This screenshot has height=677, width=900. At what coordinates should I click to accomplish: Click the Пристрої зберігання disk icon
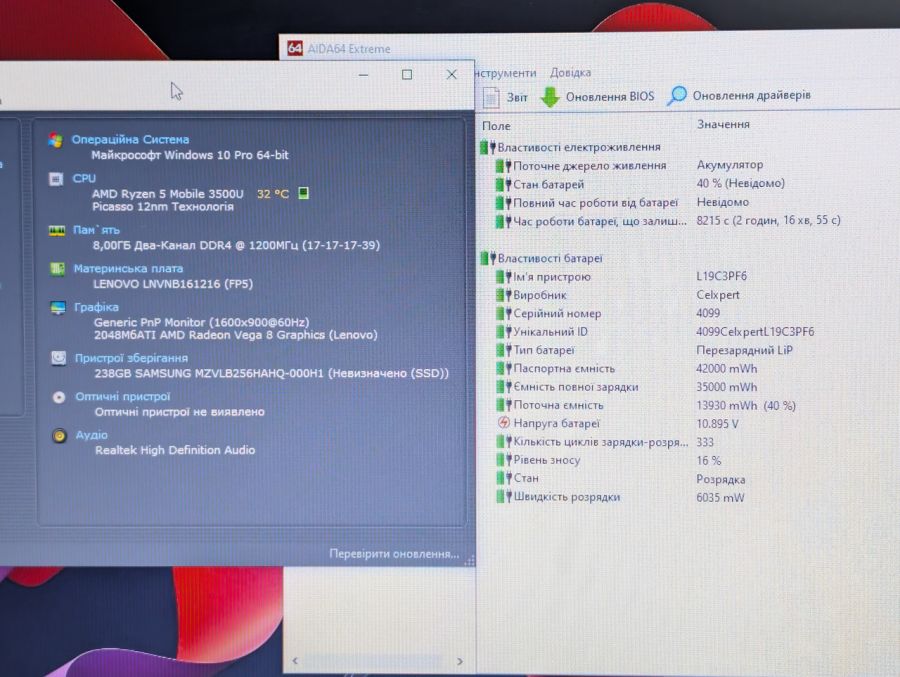[x=59, y=358]
